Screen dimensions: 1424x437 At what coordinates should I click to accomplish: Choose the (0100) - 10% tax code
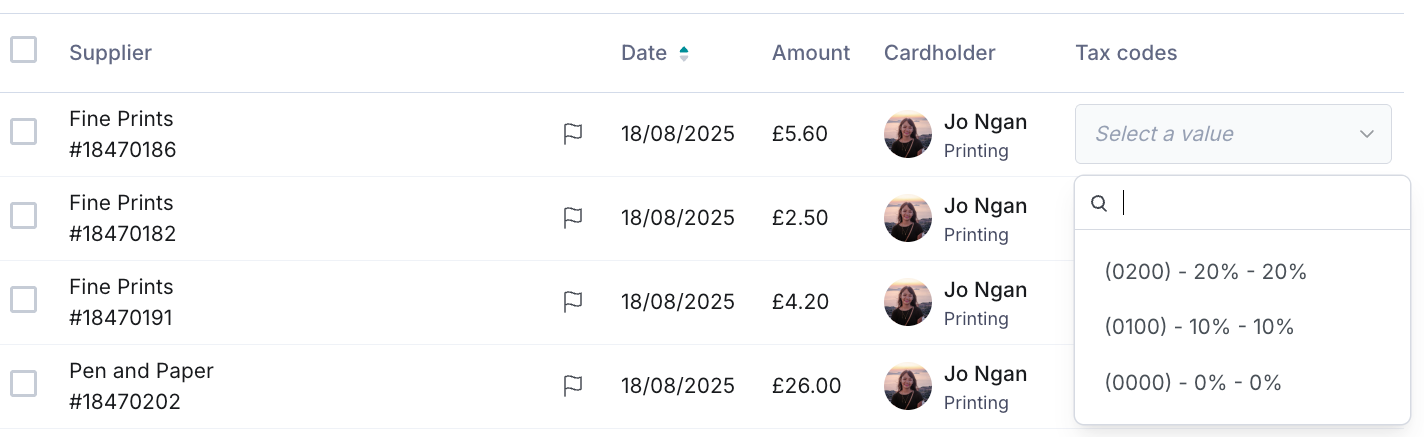[1199, 327]
